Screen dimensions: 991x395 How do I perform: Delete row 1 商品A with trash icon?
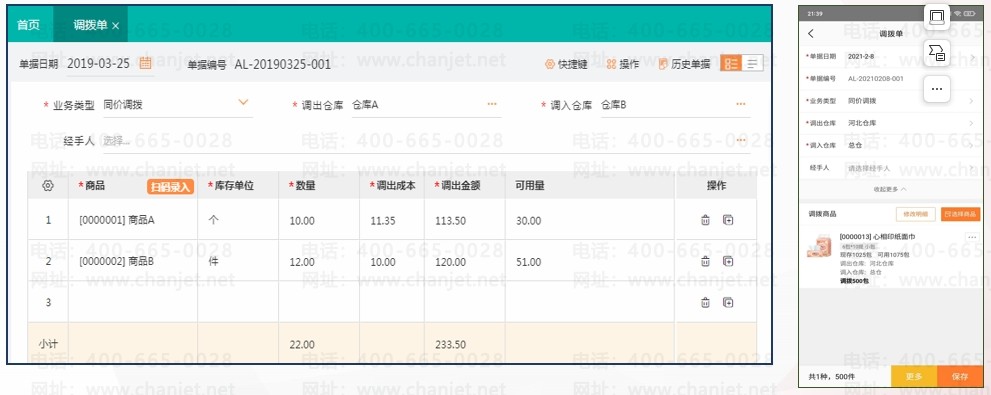(705, 220)
